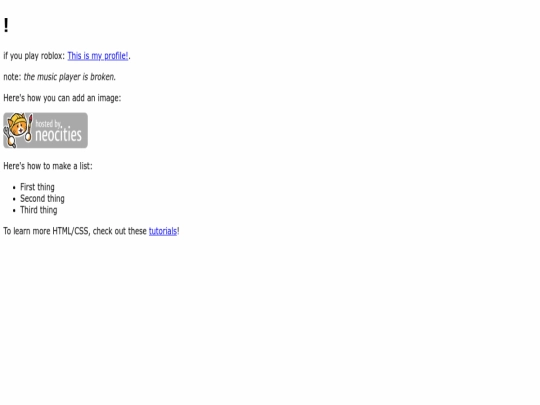Click the "neocities" wordmark on the badge
Viewport: 540px width, 405px height.
[59, 135]
